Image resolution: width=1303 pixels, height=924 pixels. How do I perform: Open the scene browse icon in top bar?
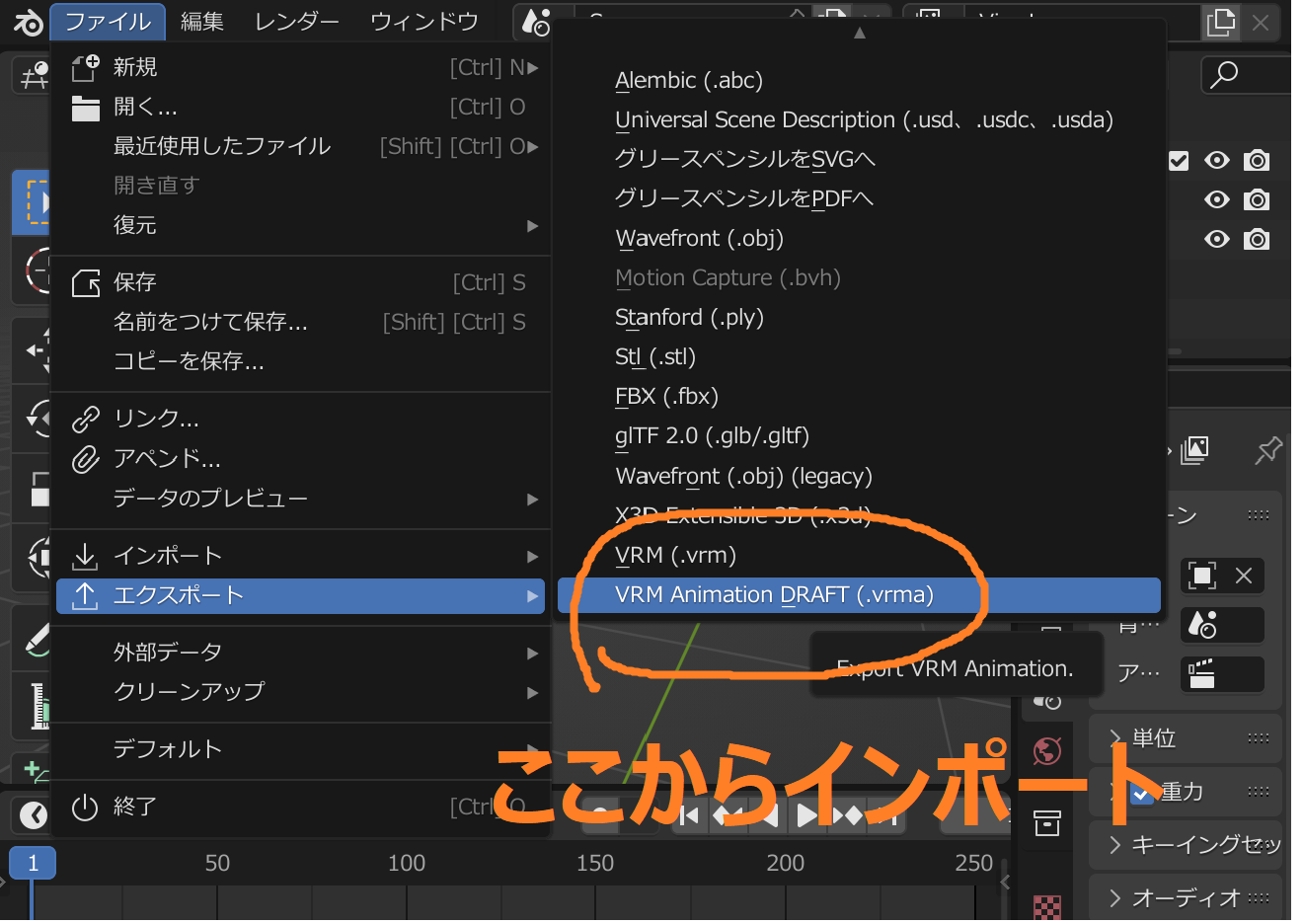click(537, 22)
